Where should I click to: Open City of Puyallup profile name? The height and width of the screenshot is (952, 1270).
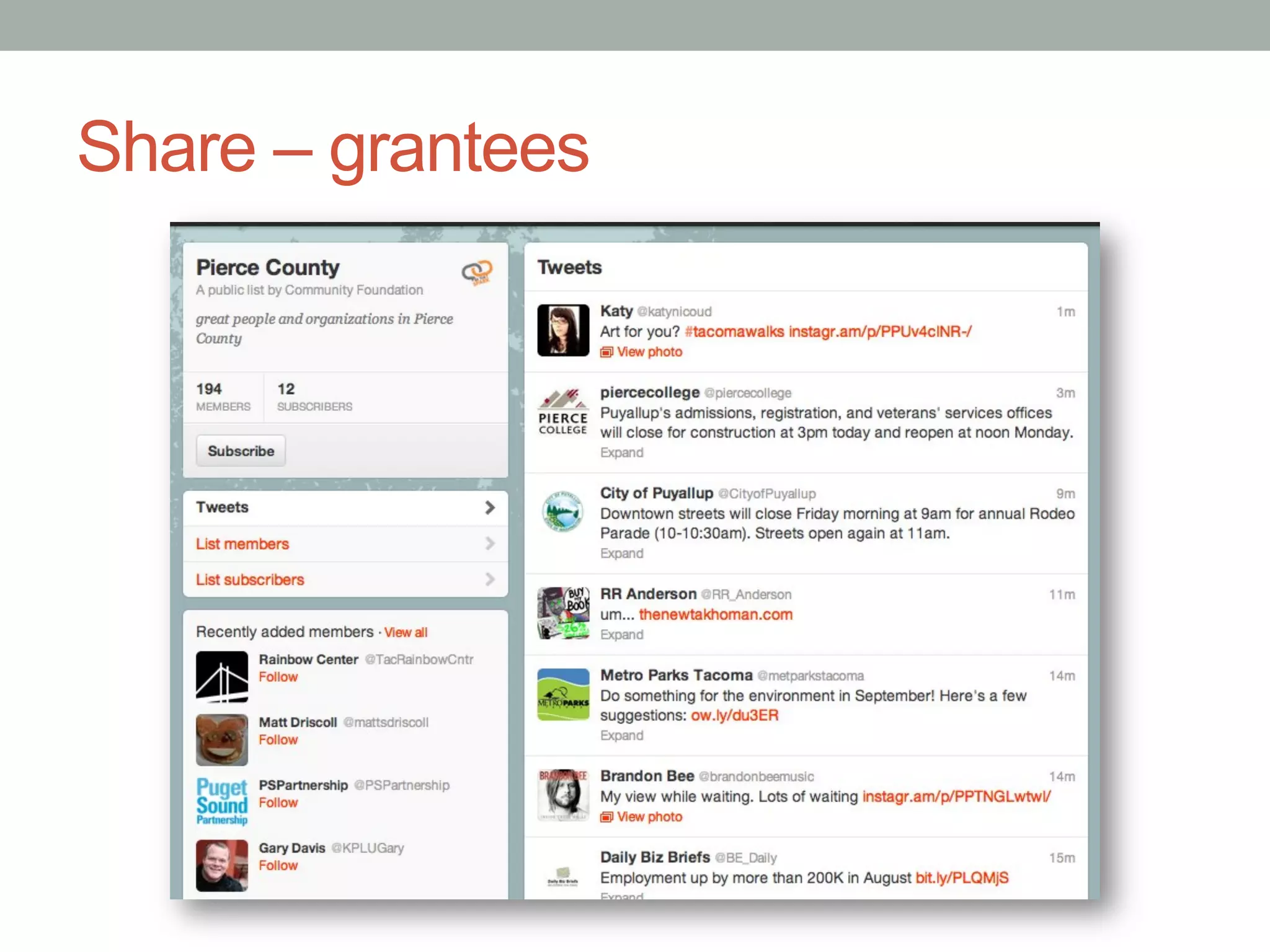(x=657, y=493)
